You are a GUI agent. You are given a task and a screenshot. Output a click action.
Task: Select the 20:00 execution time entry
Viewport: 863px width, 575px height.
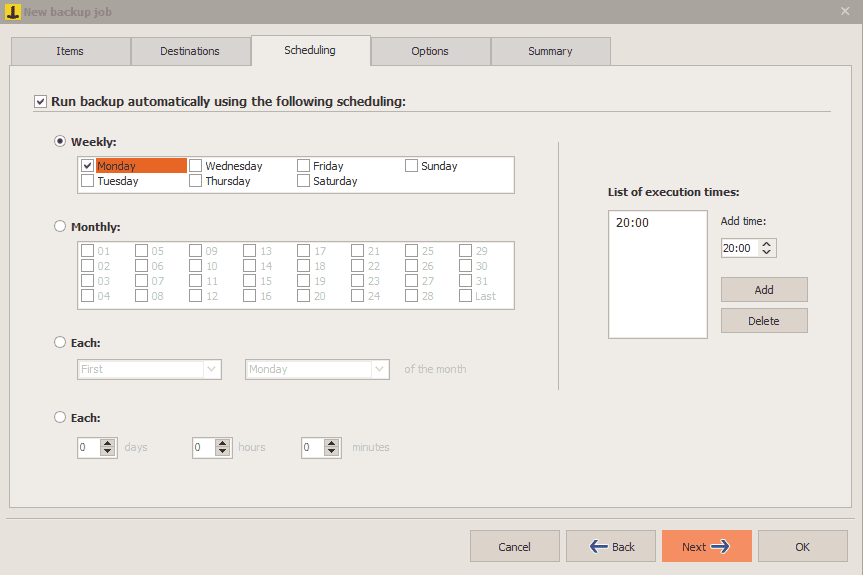click(x=632, y=222)
